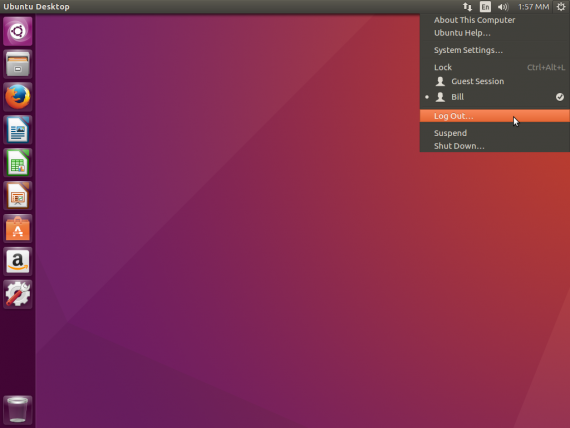Open the Ubuntu Dash search launcher
This screenshot has width=570, height=428.
click(x=17, y=31)
